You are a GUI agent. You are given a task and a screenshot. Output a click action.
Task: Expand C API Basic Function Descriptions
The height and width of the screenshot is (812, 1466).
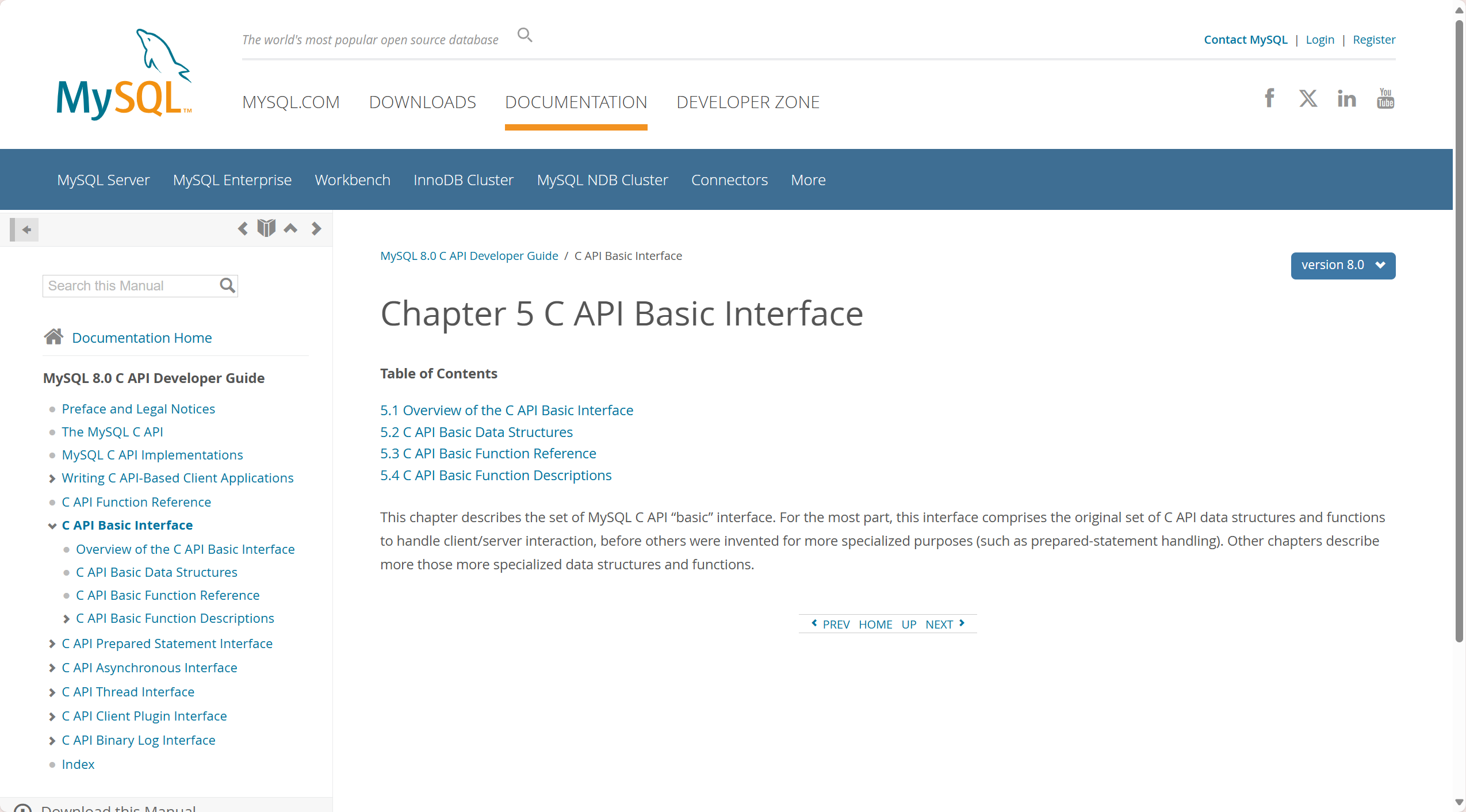[x=66, y=619]
